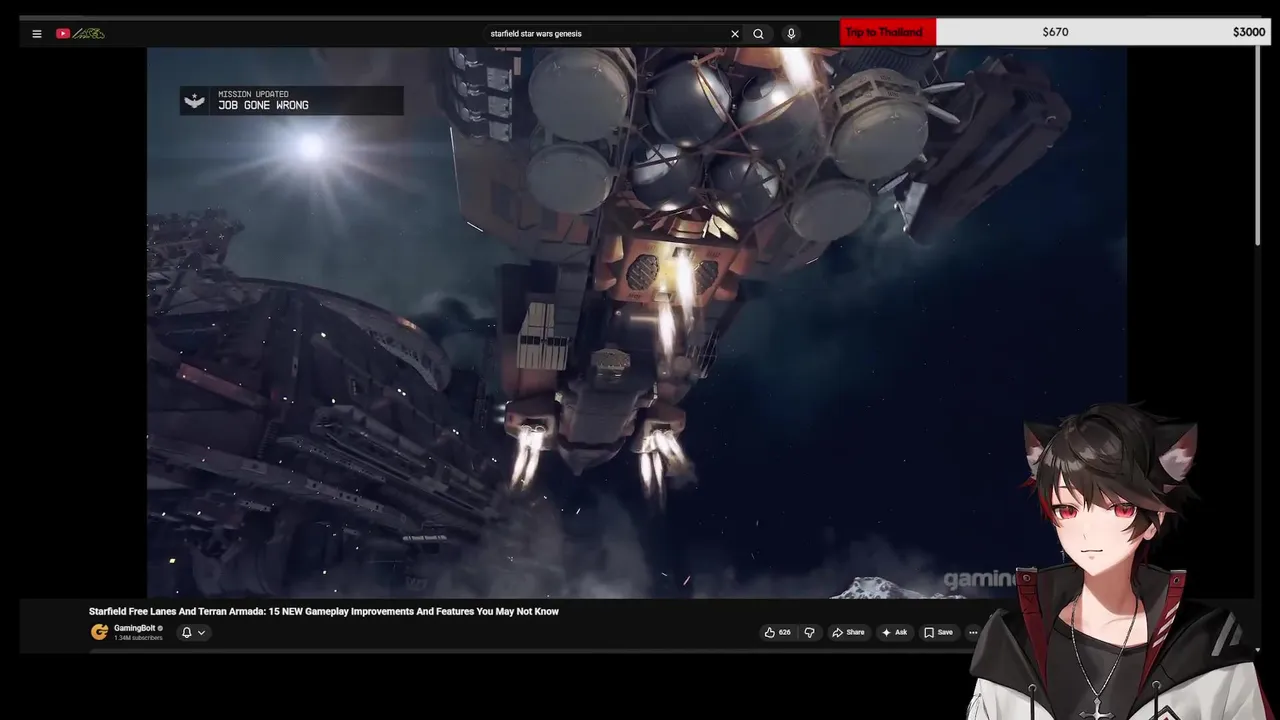Click the $3000 goal amount
The width and height of the screenshot is (1280, 720).
click(1249, 32)
